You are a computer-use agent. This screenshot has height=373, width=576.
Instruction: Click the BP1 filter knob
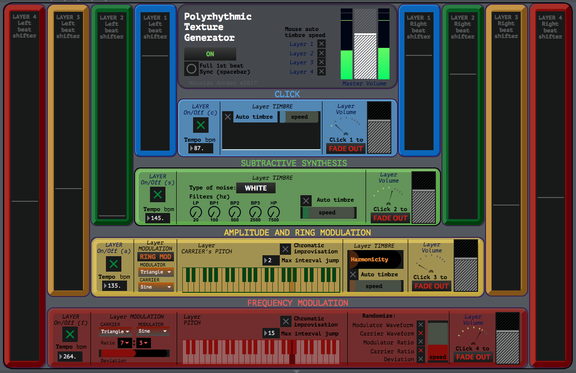pos(214,212)
